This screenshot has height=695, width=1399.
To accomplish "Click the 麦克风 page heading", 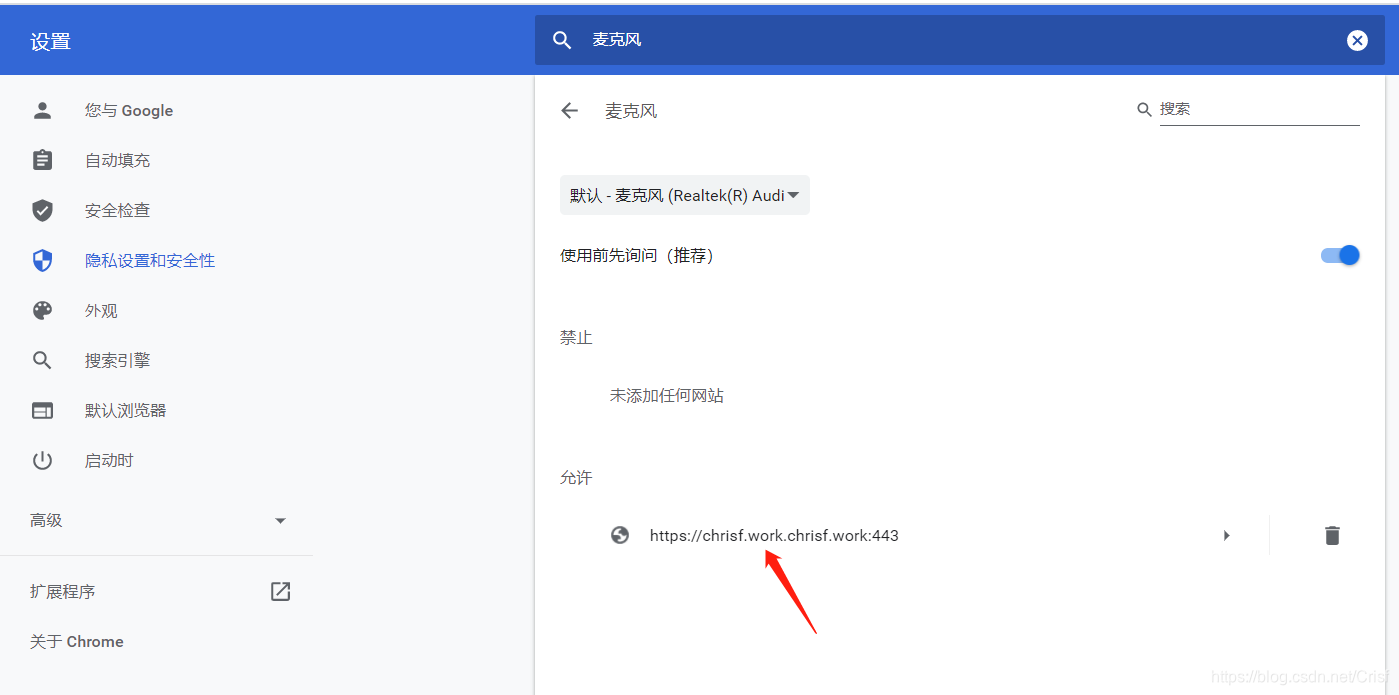I will click(631, 111).
